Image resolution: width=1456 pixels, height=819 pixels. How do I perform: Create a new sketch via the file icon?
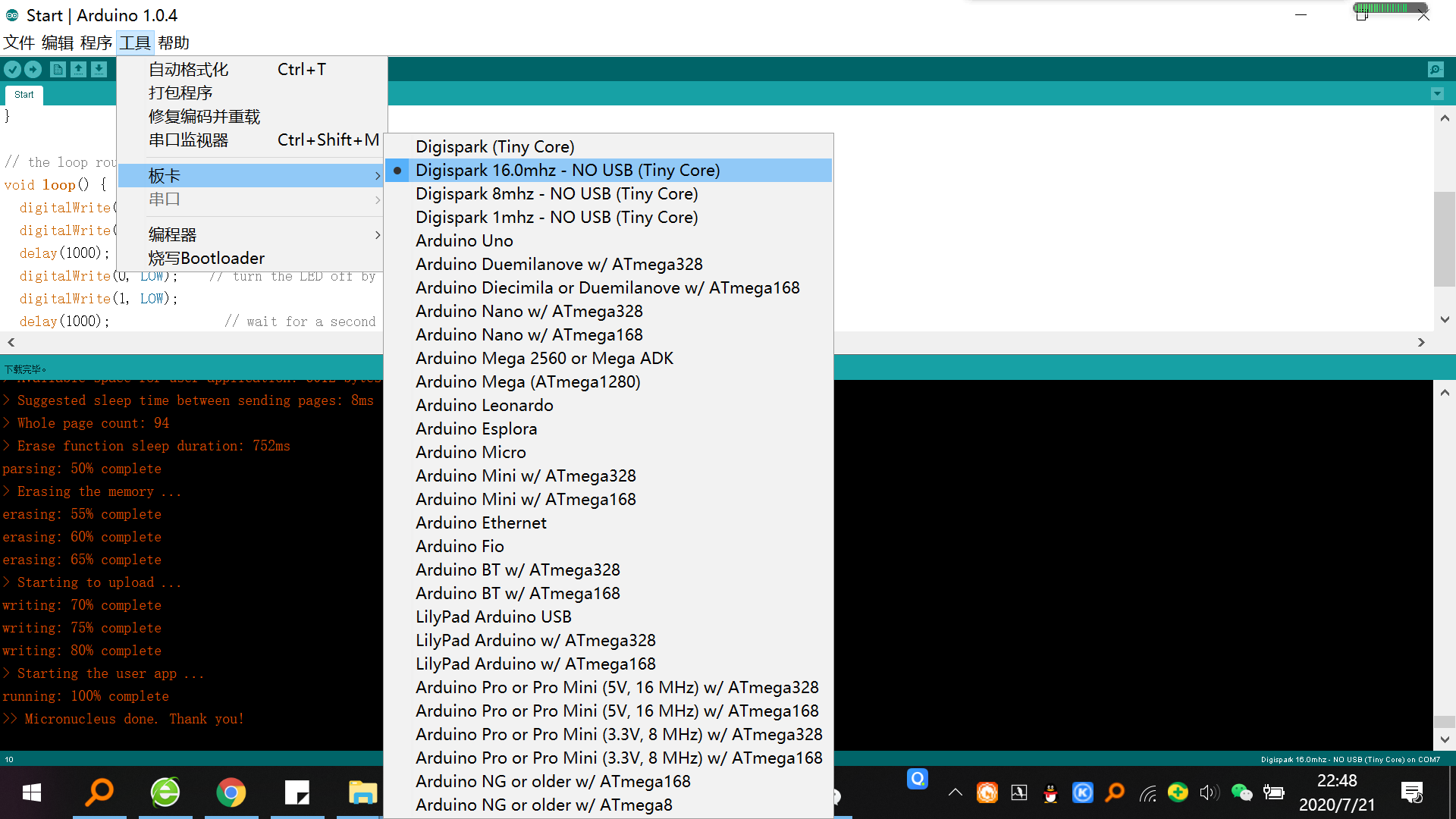pos(58,69)
